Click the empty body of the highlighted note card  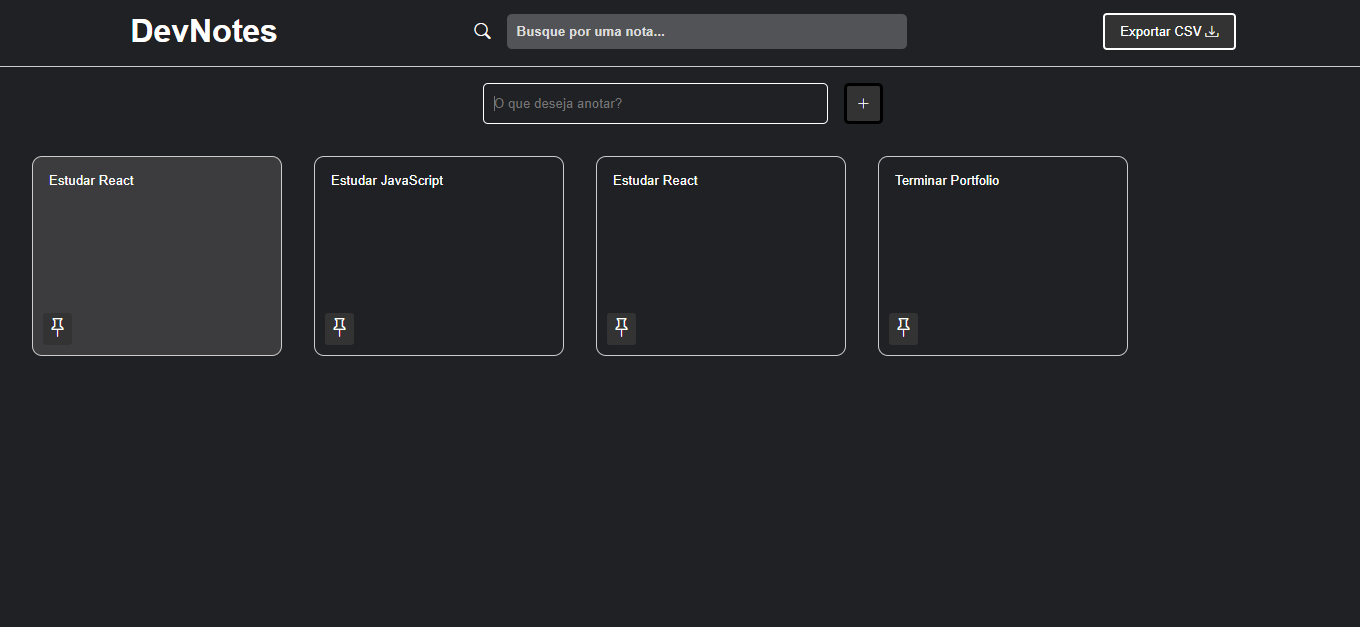157,250
